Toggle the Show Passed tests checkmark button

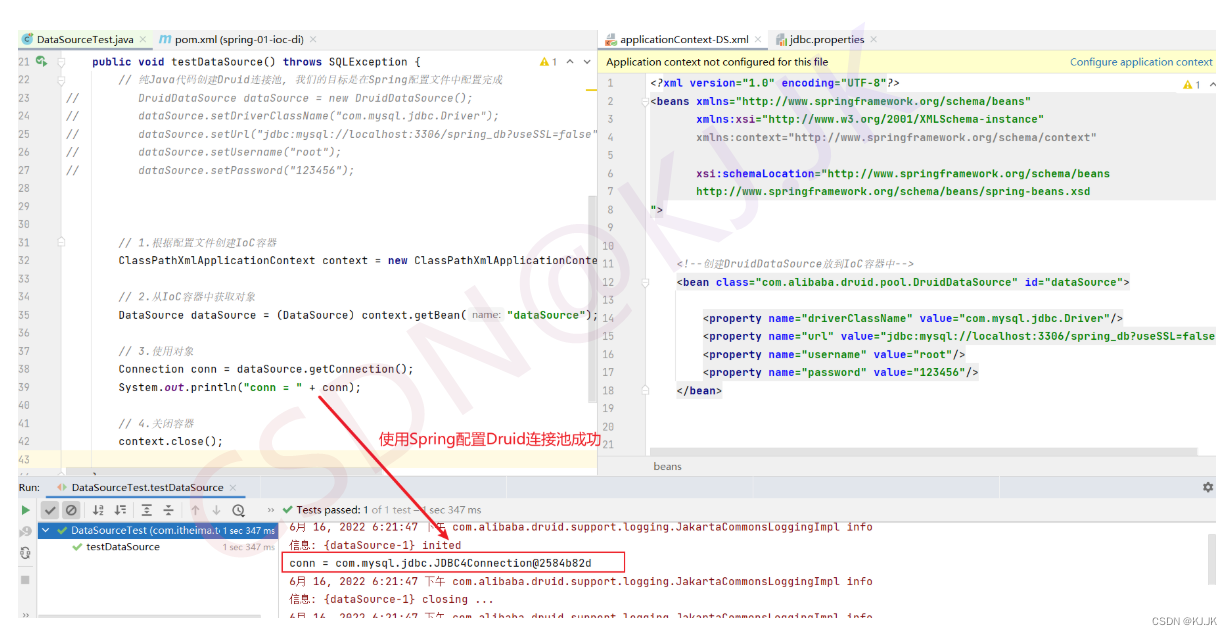(x=50, y=510)
